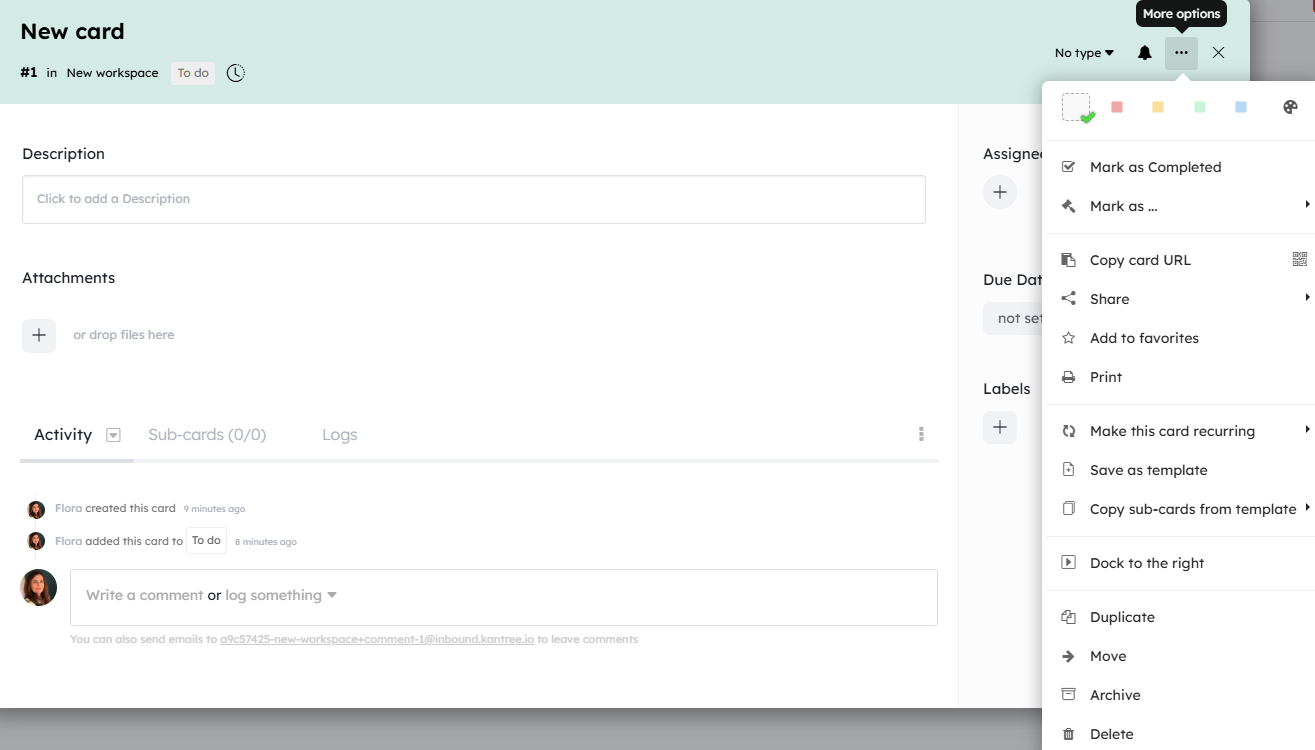Image resolution: width=1315 pixels, height=750 pixels.
Task: Switch to the Sub-cards tab
Action: (207, 434)
